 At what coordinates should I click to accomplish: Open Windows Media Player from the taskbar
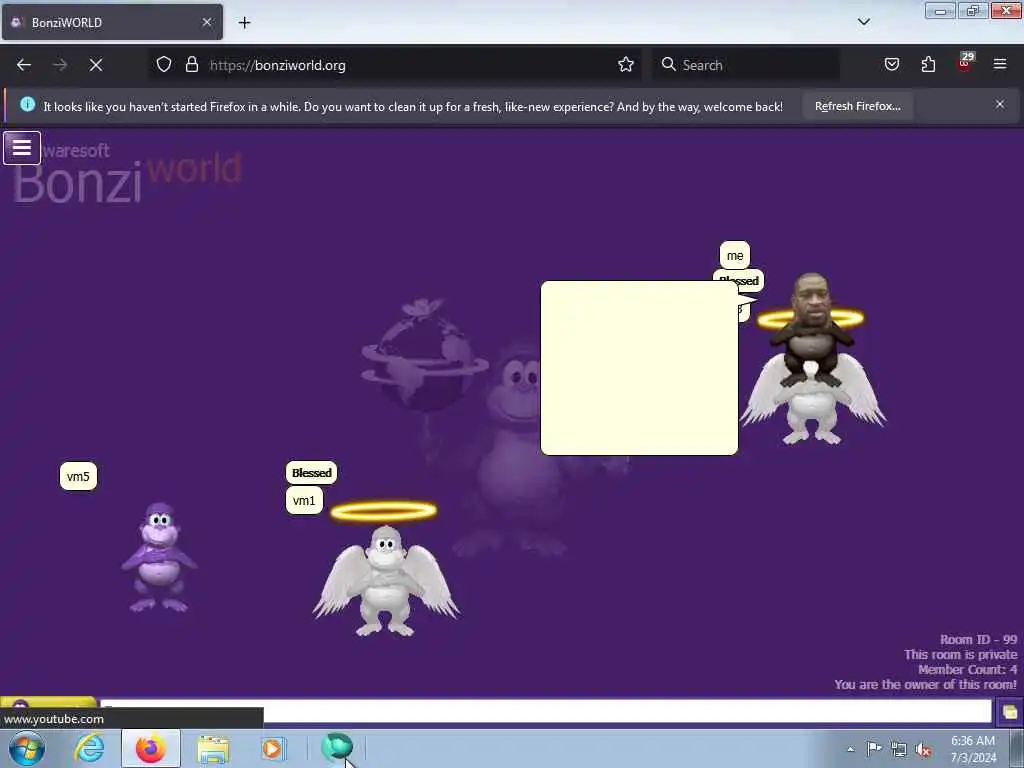click(x=272, y=749)
